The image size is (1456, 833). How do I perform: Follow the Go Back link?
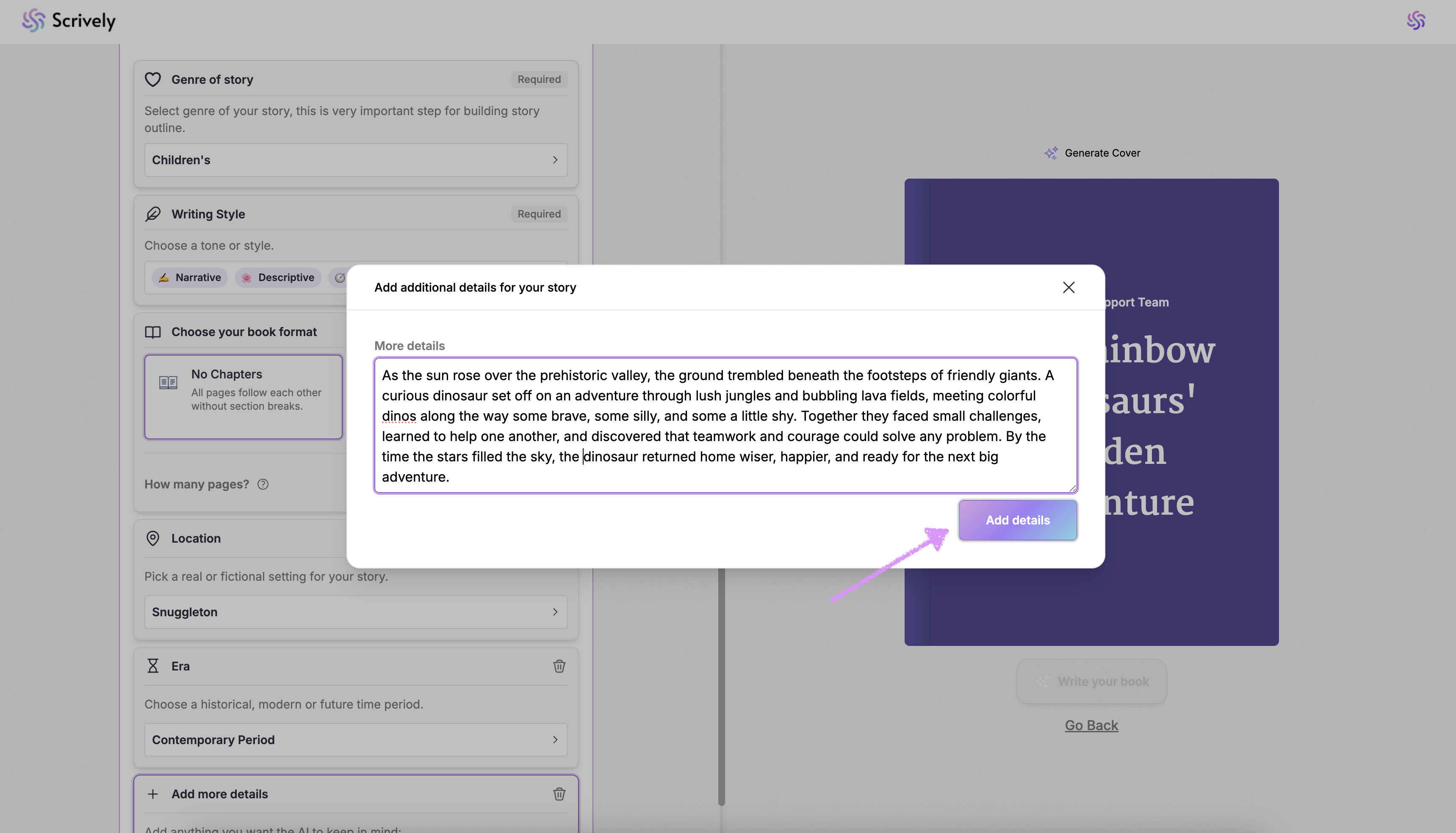(x=1091, y=725)
